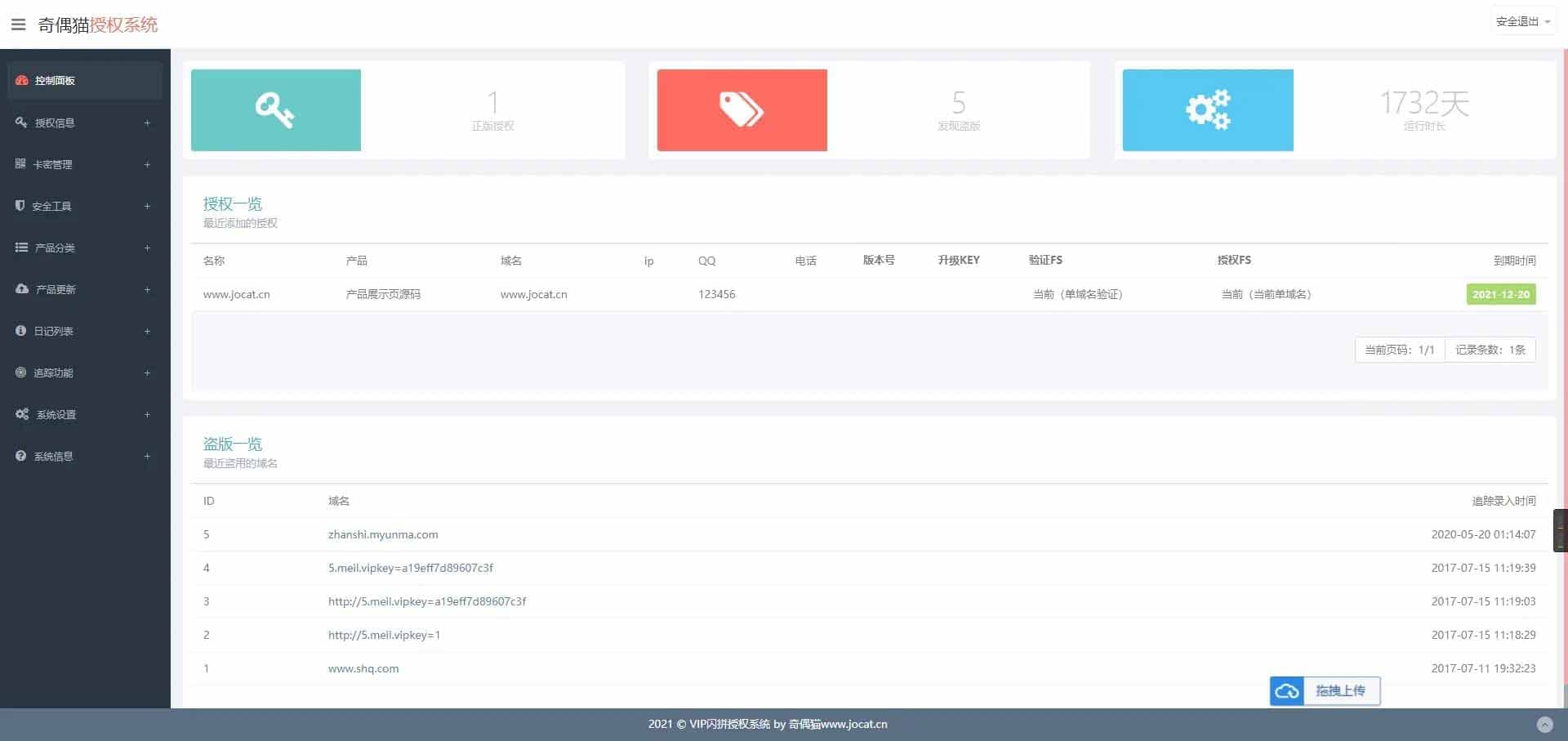Click the 安全工具 shield icon
The width and height of the screenshot is (1568, 741).
click(x=20, y=206)
